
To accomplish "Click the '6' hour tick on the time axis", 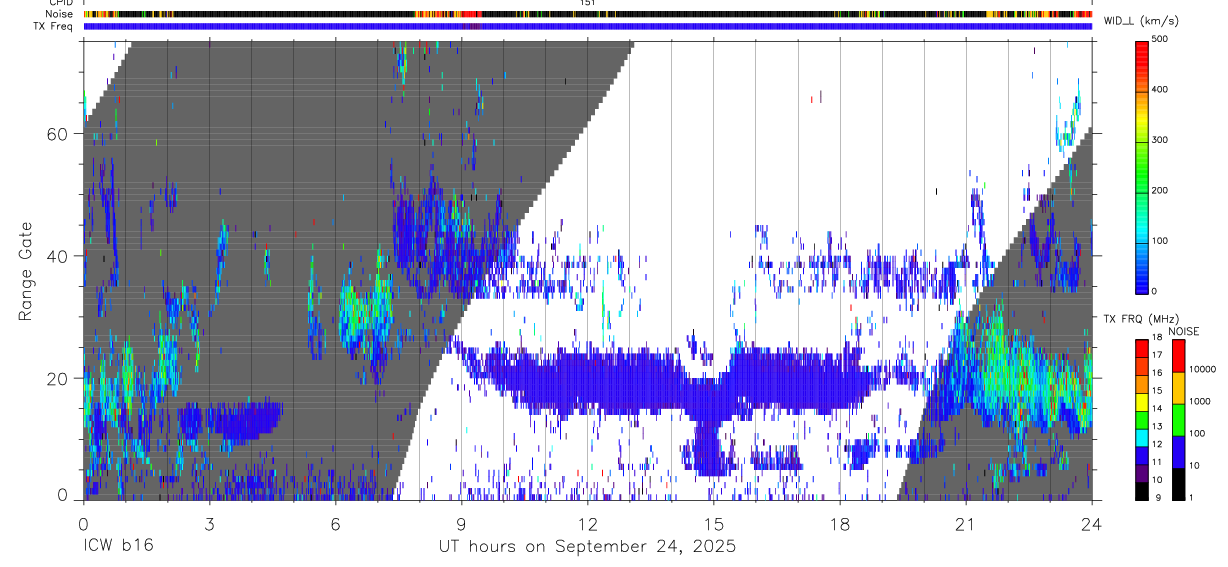I will pos(335,523).
